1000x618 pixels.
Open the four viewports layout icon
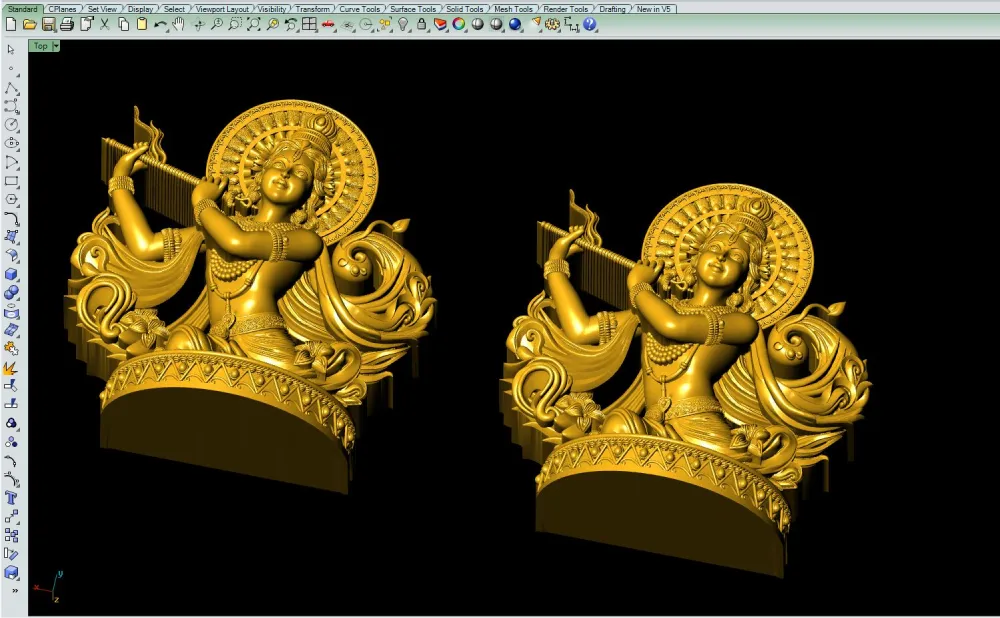309,24
